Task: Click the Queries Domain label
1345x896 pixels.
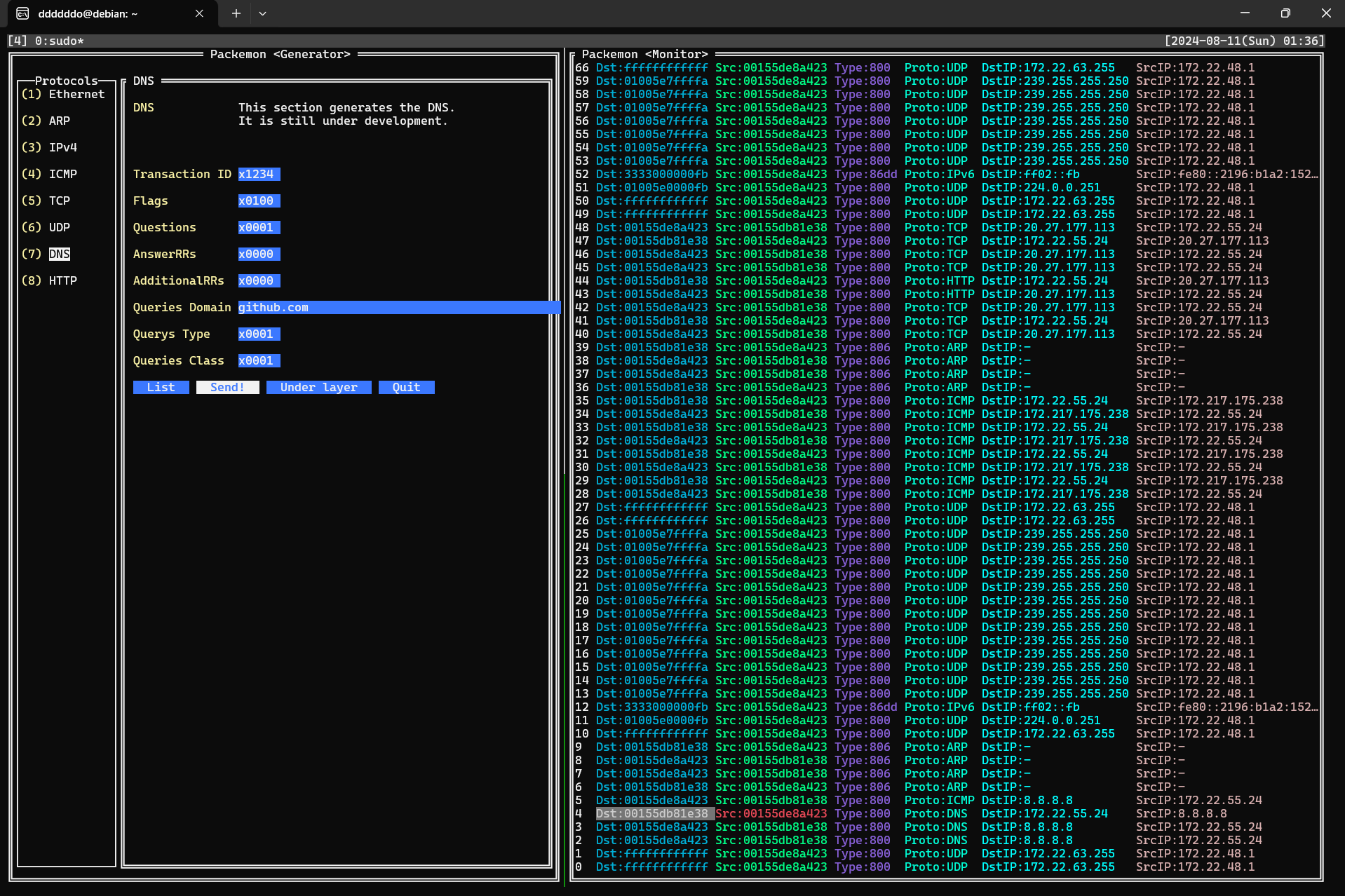Action: click(182, 307)
